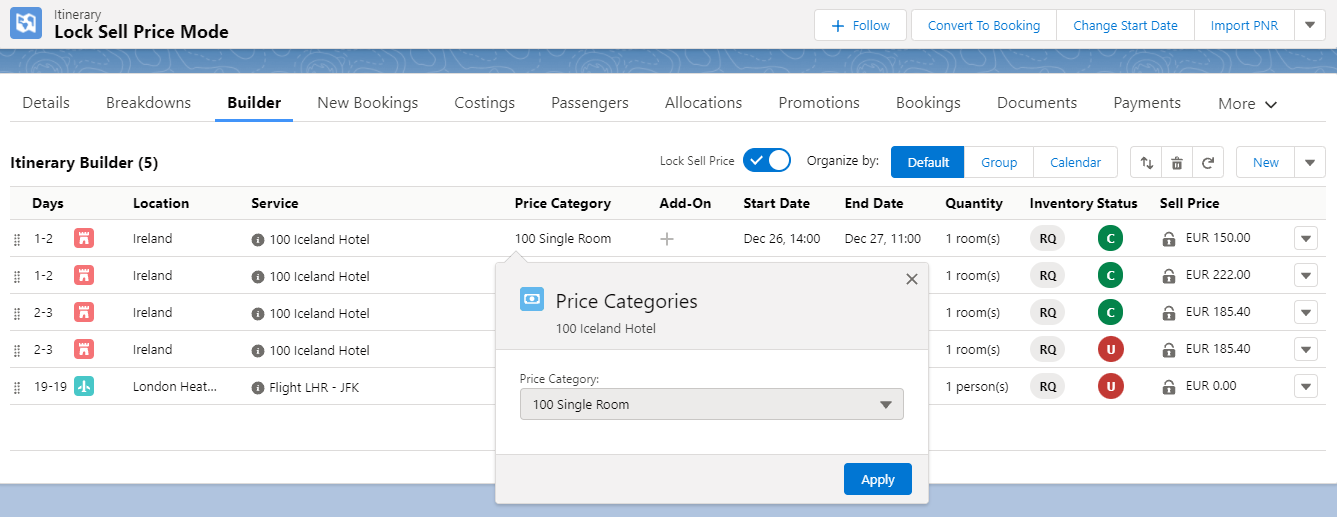This screenshot has height=517, width=1337.
Task: Open row actions dropdown for EUR 150.00 row
Action: 1306,239
